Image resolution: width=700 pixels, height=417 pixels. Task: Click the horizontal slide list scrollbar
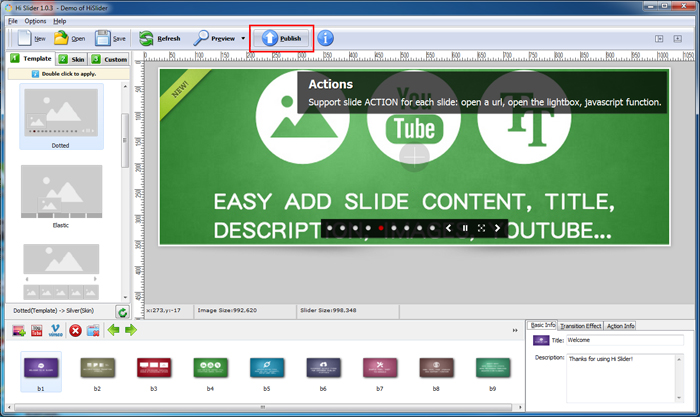pos(263,407)
